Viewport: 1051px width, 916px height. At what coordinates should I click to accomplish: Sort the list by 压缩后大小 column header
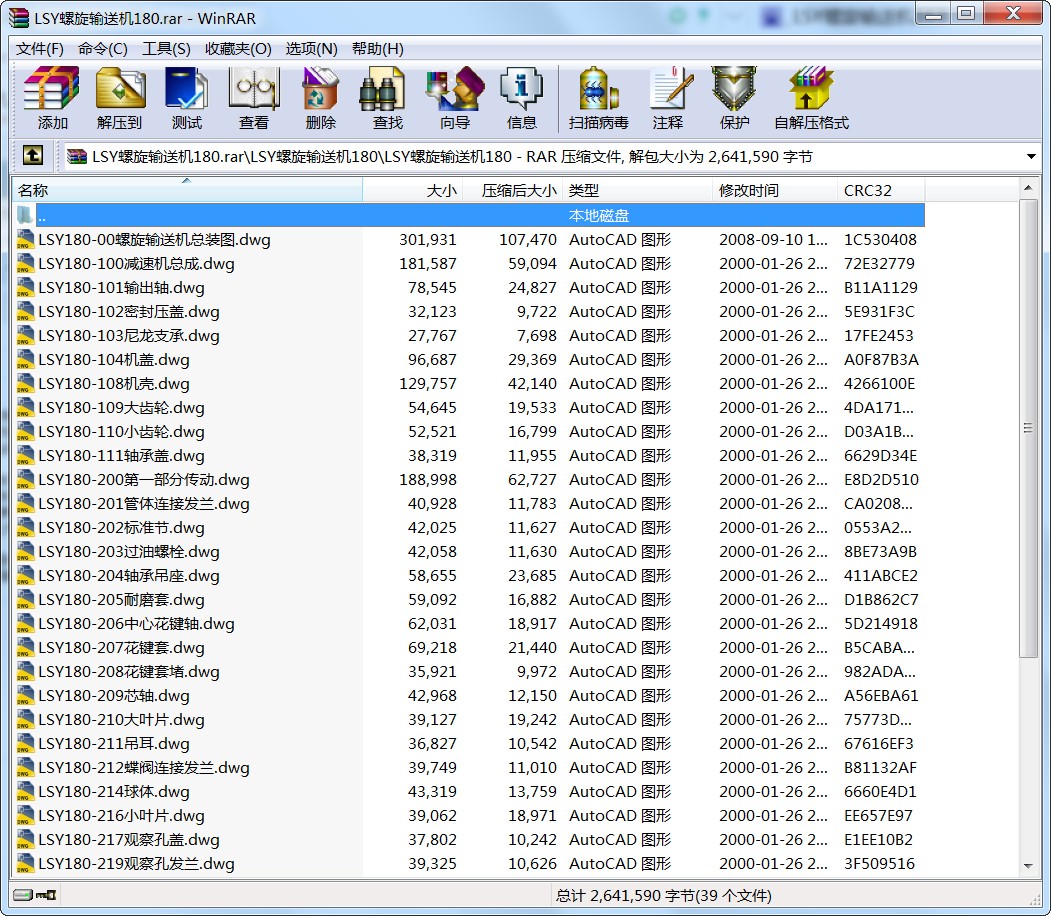pyautogui.click(x=513, y=190)
